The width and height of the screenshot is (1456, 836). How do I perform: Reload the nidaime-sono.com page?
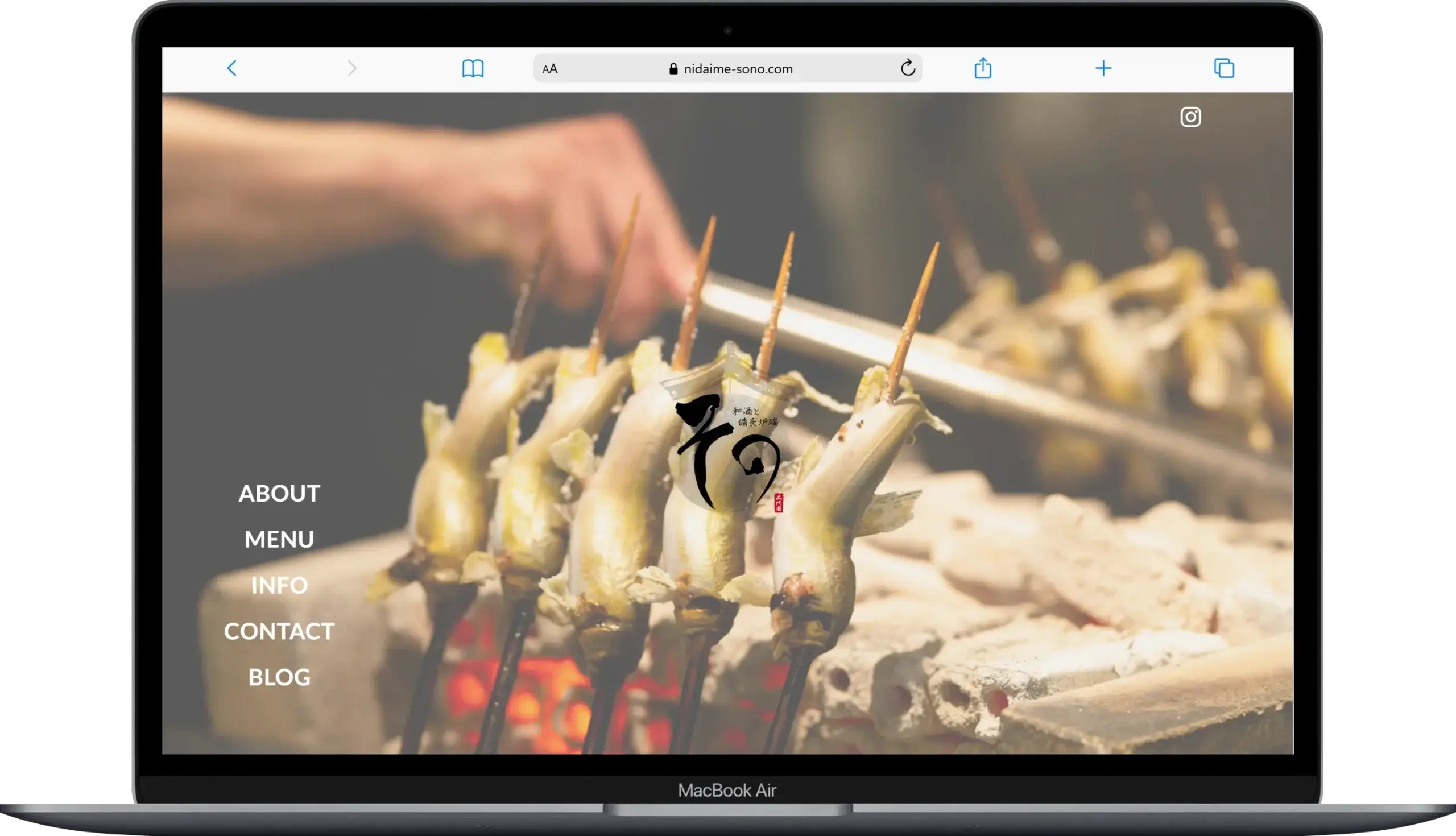coord(907,68)
